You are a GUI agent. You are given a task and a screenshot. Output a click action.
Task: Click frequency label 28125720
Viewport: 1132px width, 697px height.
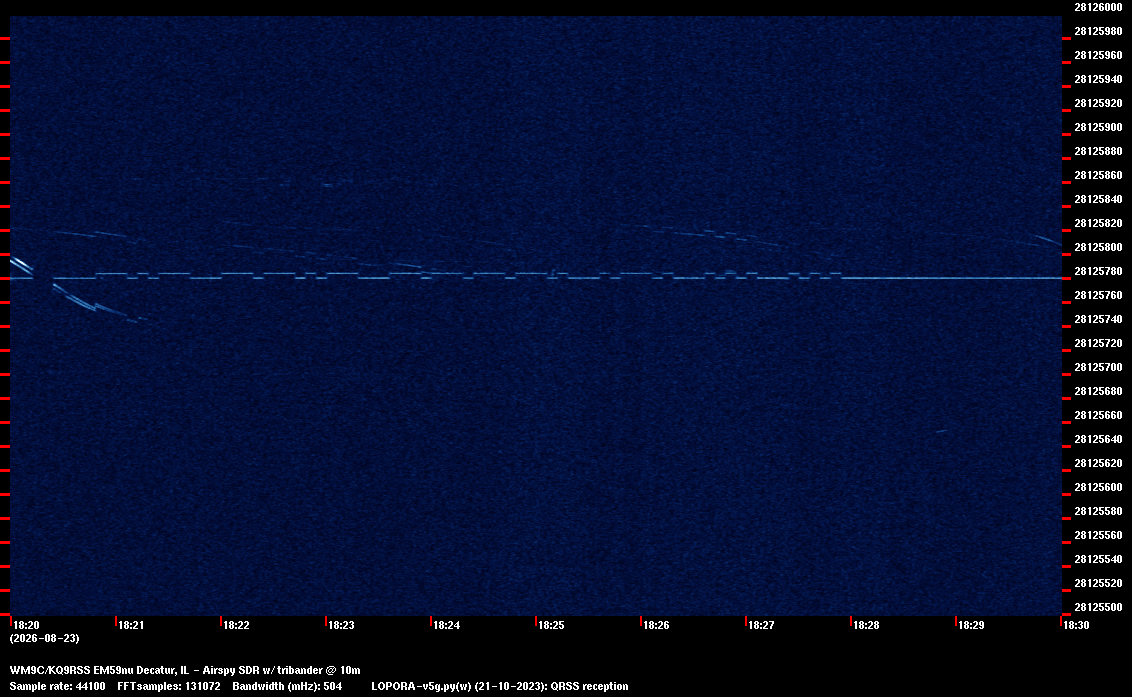[x=1098, y=343]
